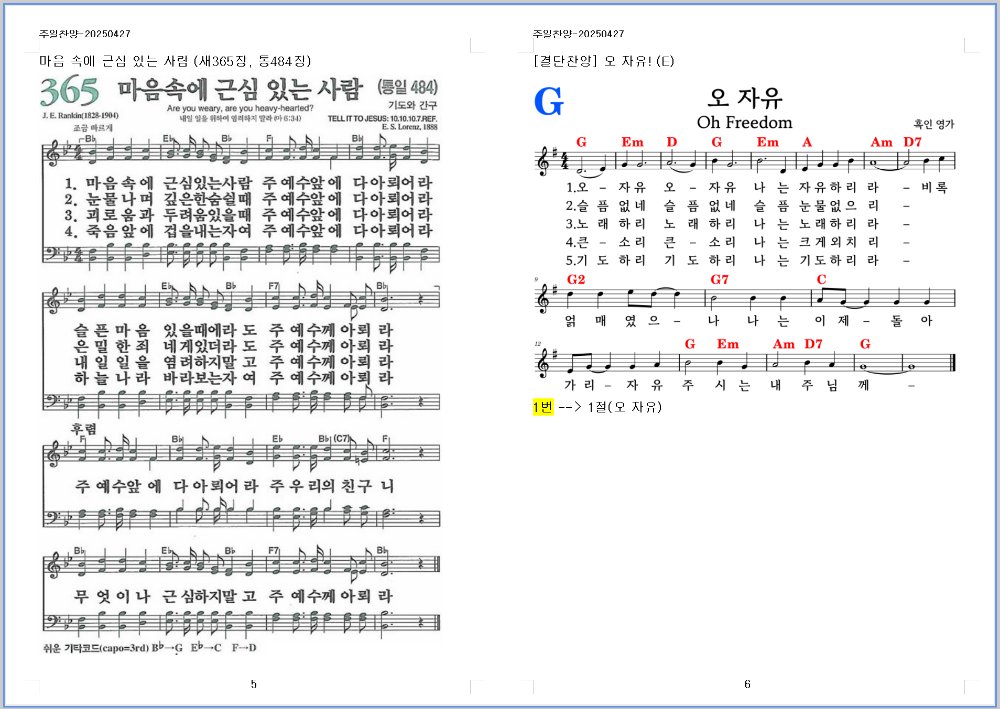This screenshot has height=709, width=1000.
Task: Click refrain lyric '주 예수앞에 다아뢰어라 주우리의 친구니'
Action: (x=234, y=486)
